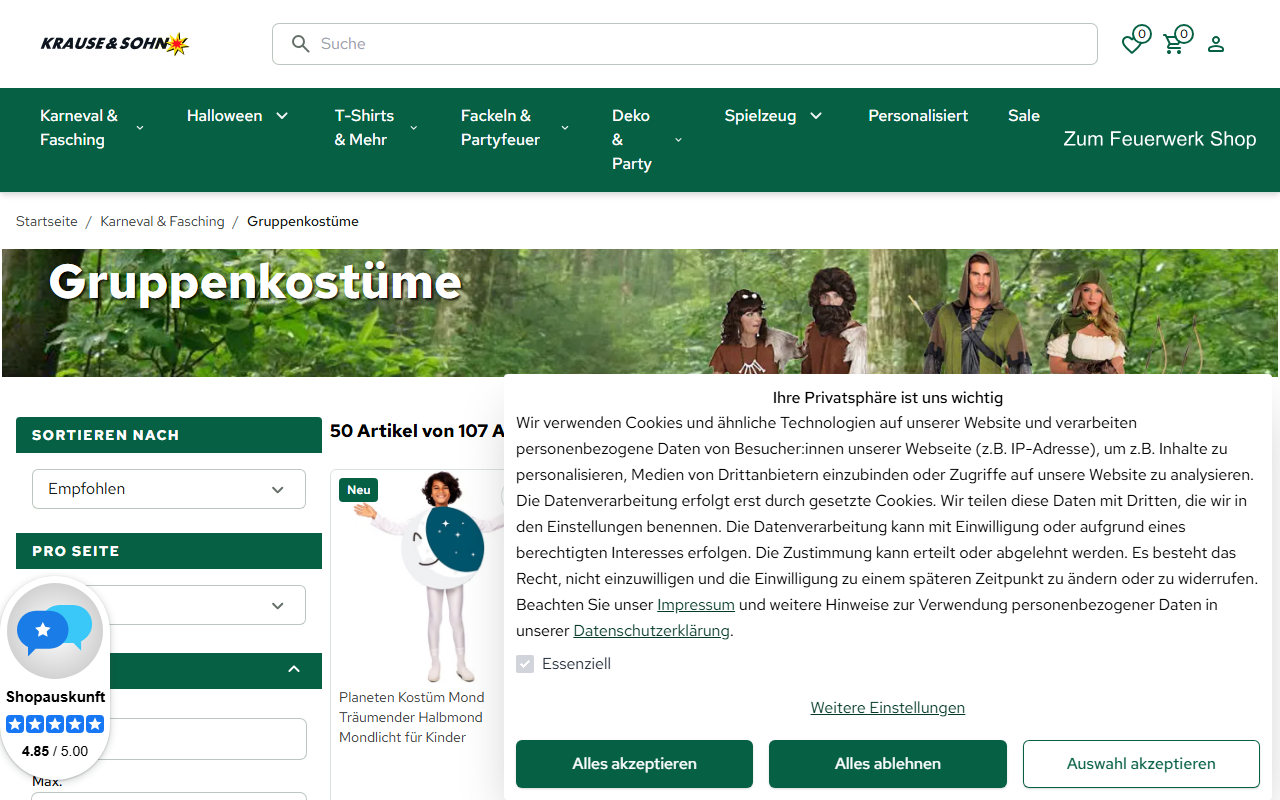Click Alles ablehnen button
Viewport: 1280px width, 800px height.
tap(888, 764)
